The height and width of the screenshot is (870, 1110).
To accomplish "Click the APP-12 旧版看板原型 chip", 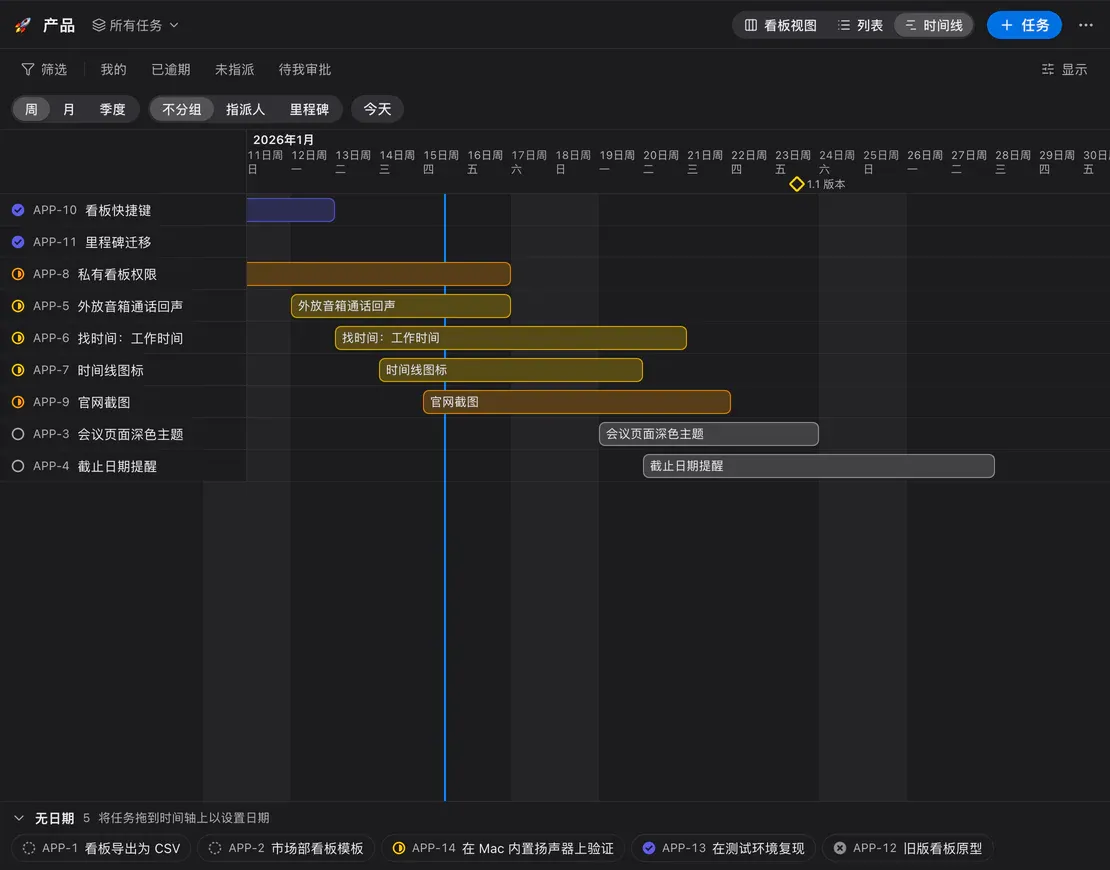I will click(908, 848).
